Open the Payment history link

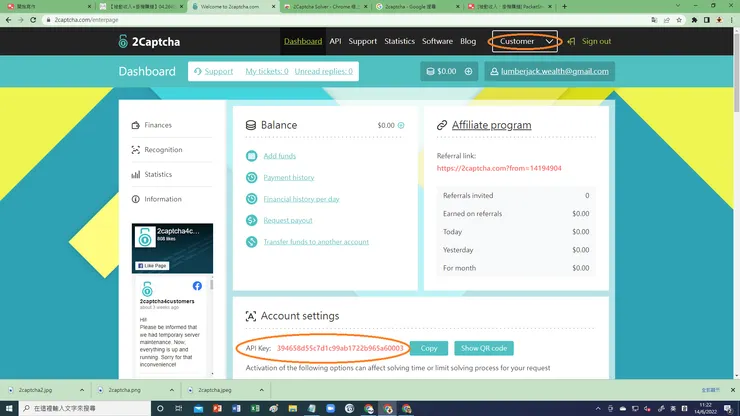pos(288,178)
